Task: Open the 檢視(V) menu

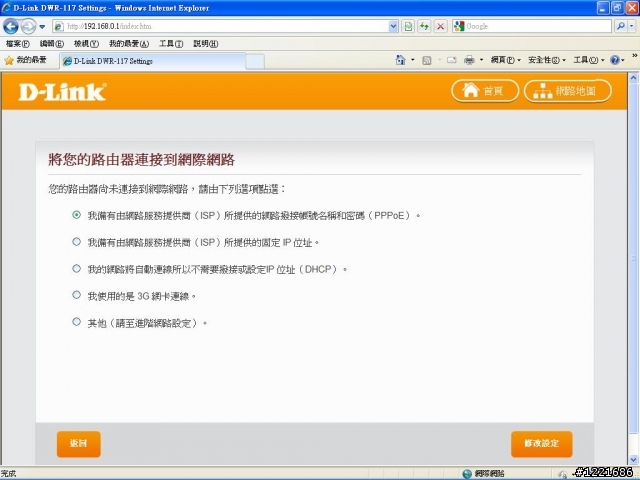Action: coord(86,44)
